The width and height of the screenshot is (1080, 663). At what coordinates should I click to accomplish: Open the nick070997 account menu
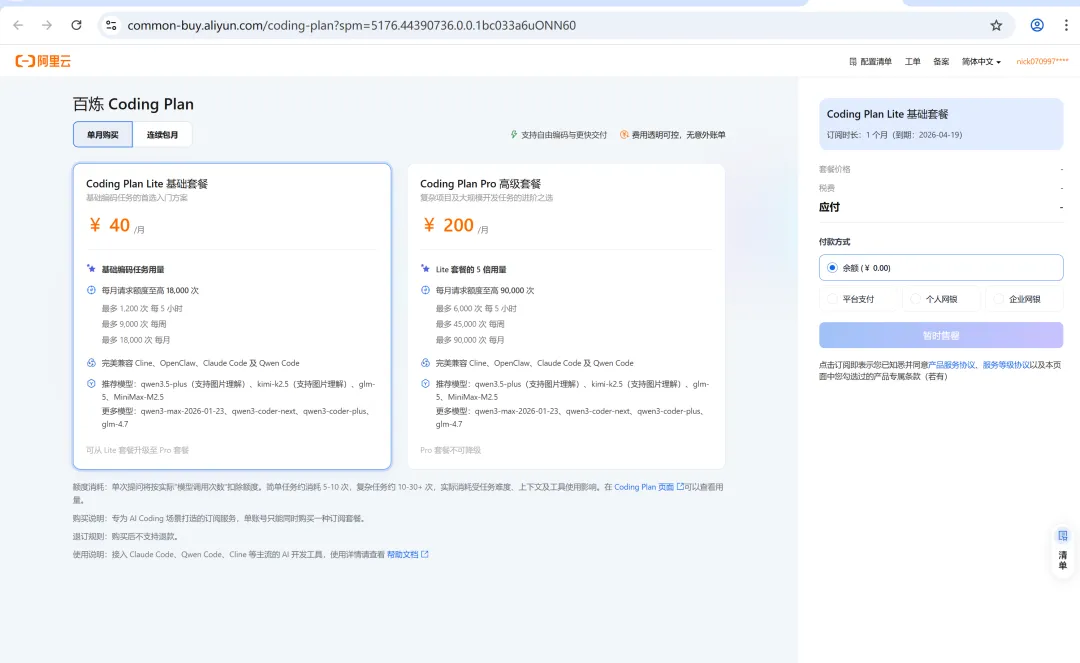[x=1042, y=61]
